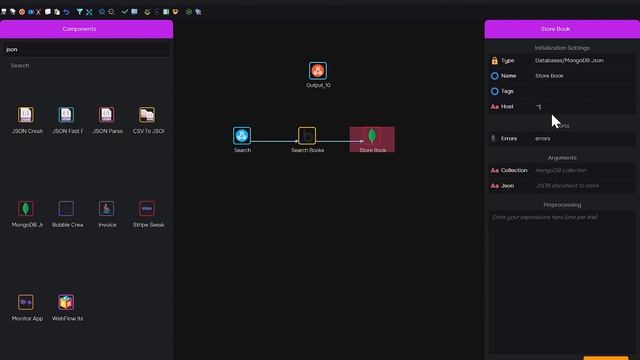Click the Arguments section label

click(562, 158)
